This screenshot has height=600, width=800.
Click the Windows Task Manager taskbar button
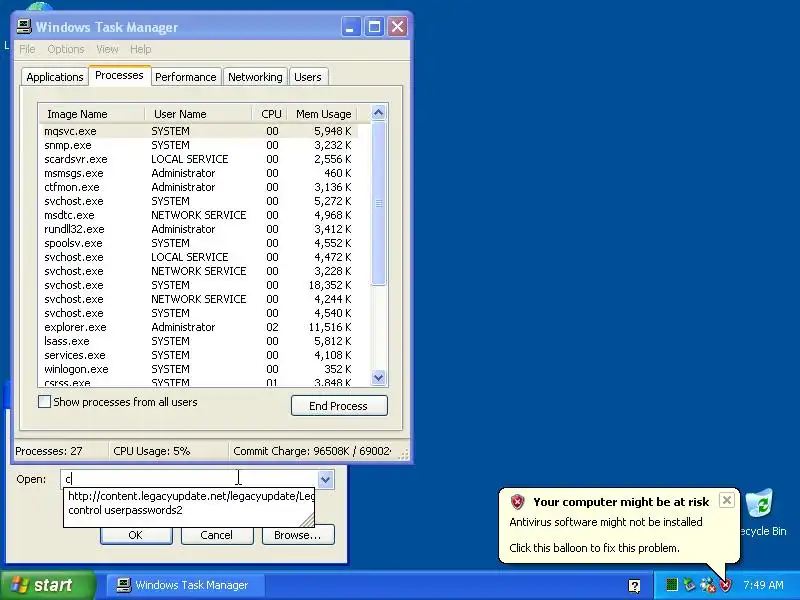pos(185,585)
